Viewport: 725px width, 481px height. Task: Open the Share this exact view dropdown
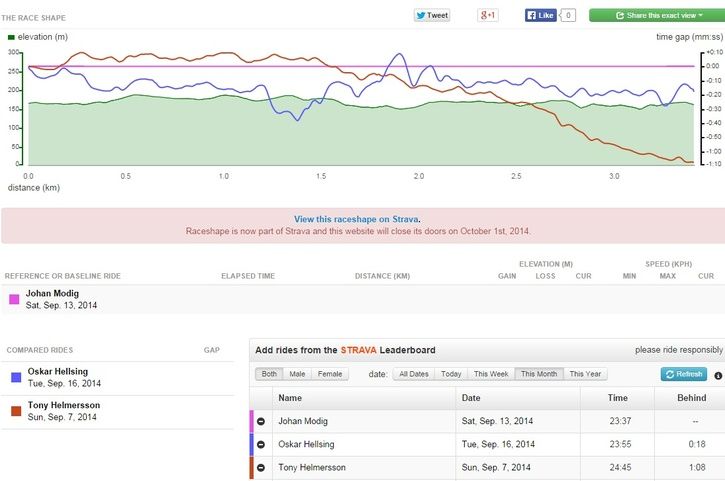pyautogui.click(x=658, y=15)
